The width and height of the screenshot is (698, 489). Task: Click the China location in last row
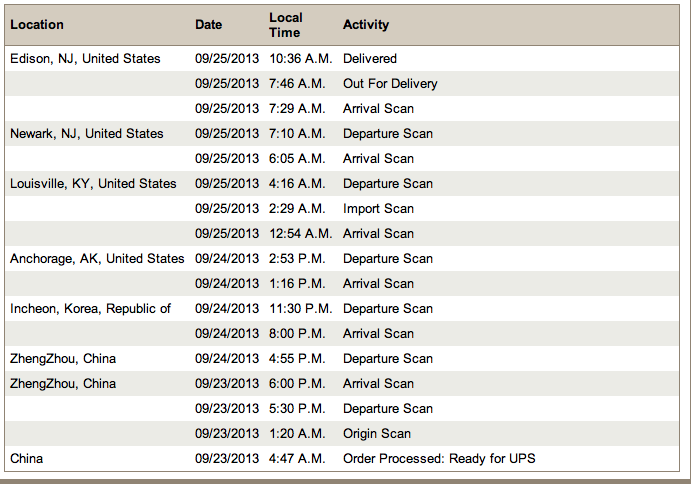tap(27, 459)
